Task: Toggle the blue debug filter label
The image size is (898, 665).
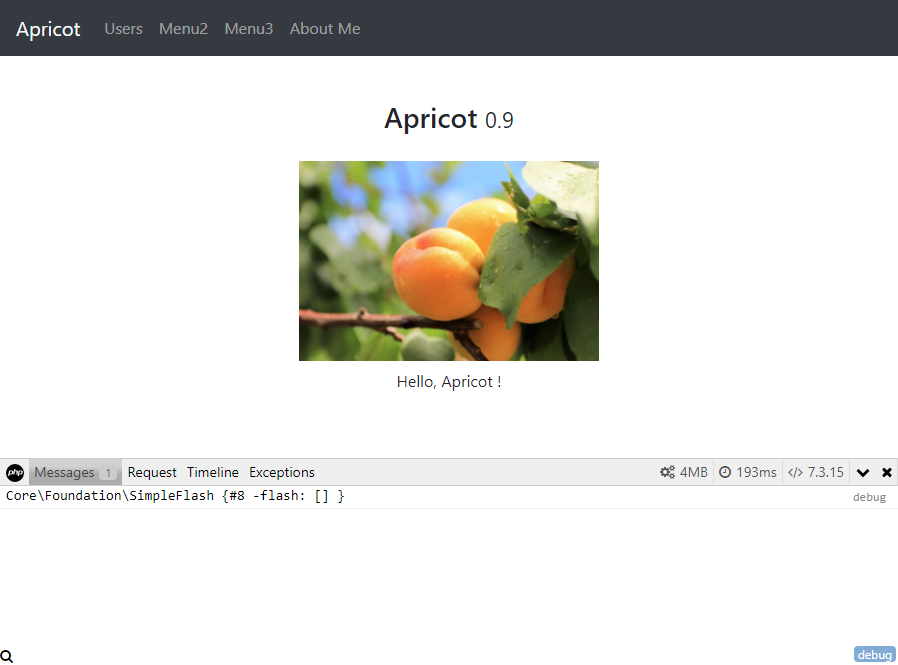Action: pos(874,655)
